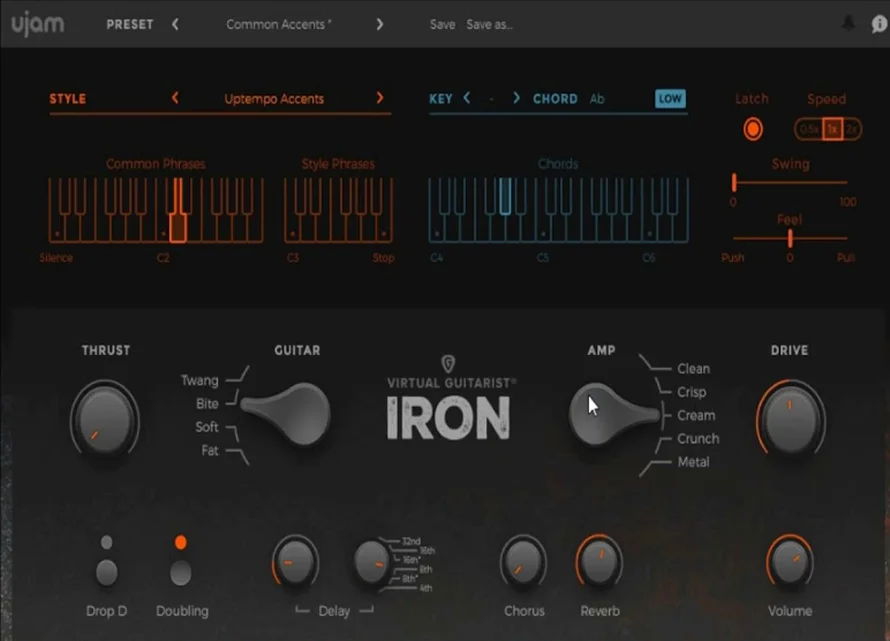
Task: Disable the Doubling switch
Action: (x=181, y=571)
